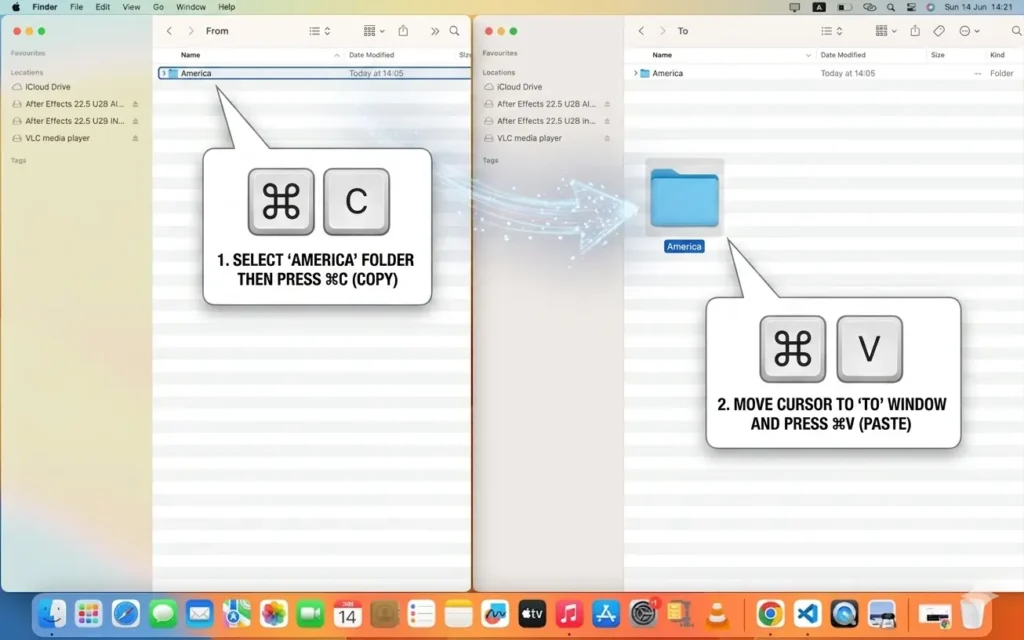This screenshot has height=640, width=1024.
Task: Launch Google Chrome from the Dock
Action: coord(770,614)
